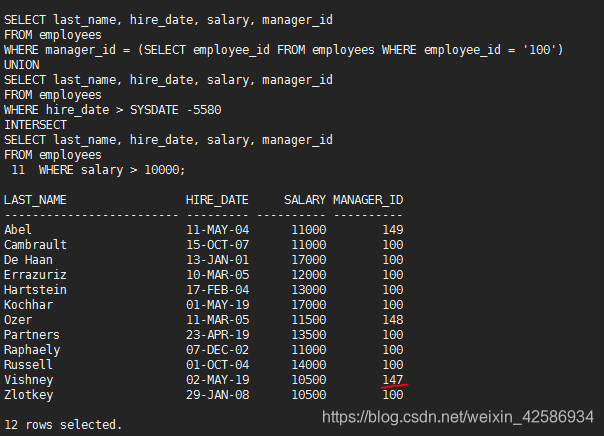Screen dimensions: 604x436
Task: Click hire date 29-JAN-08
Action: (x=218, y=395)
